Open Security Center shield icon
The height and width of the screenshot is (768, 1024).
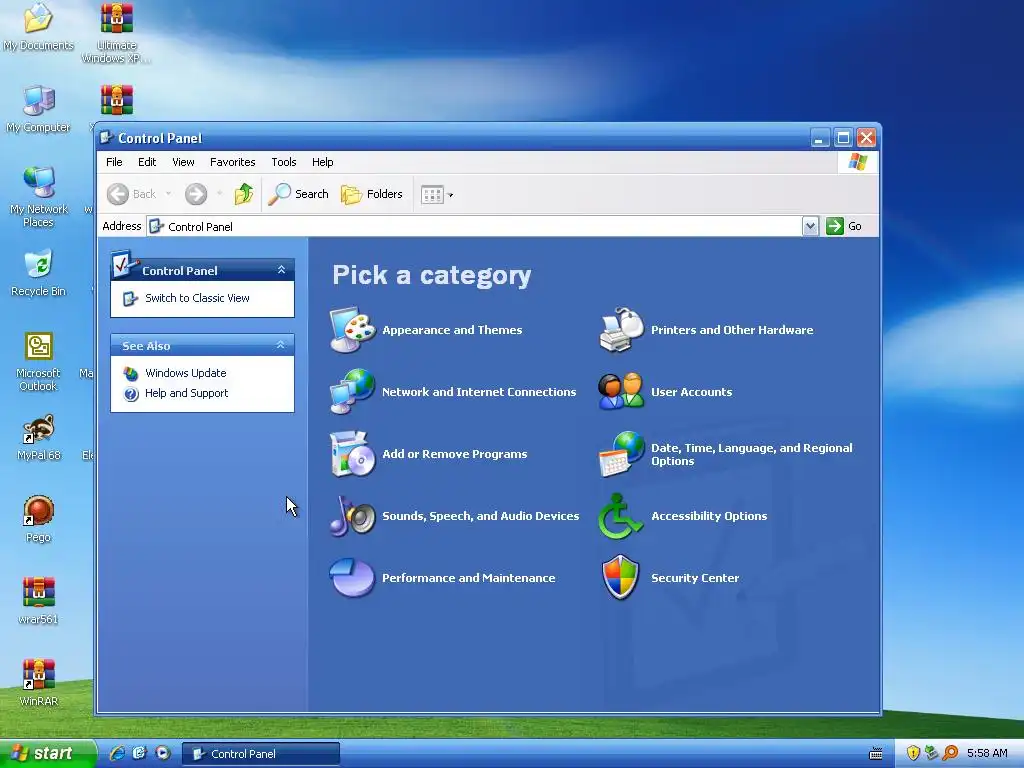(x=620, y=577)
